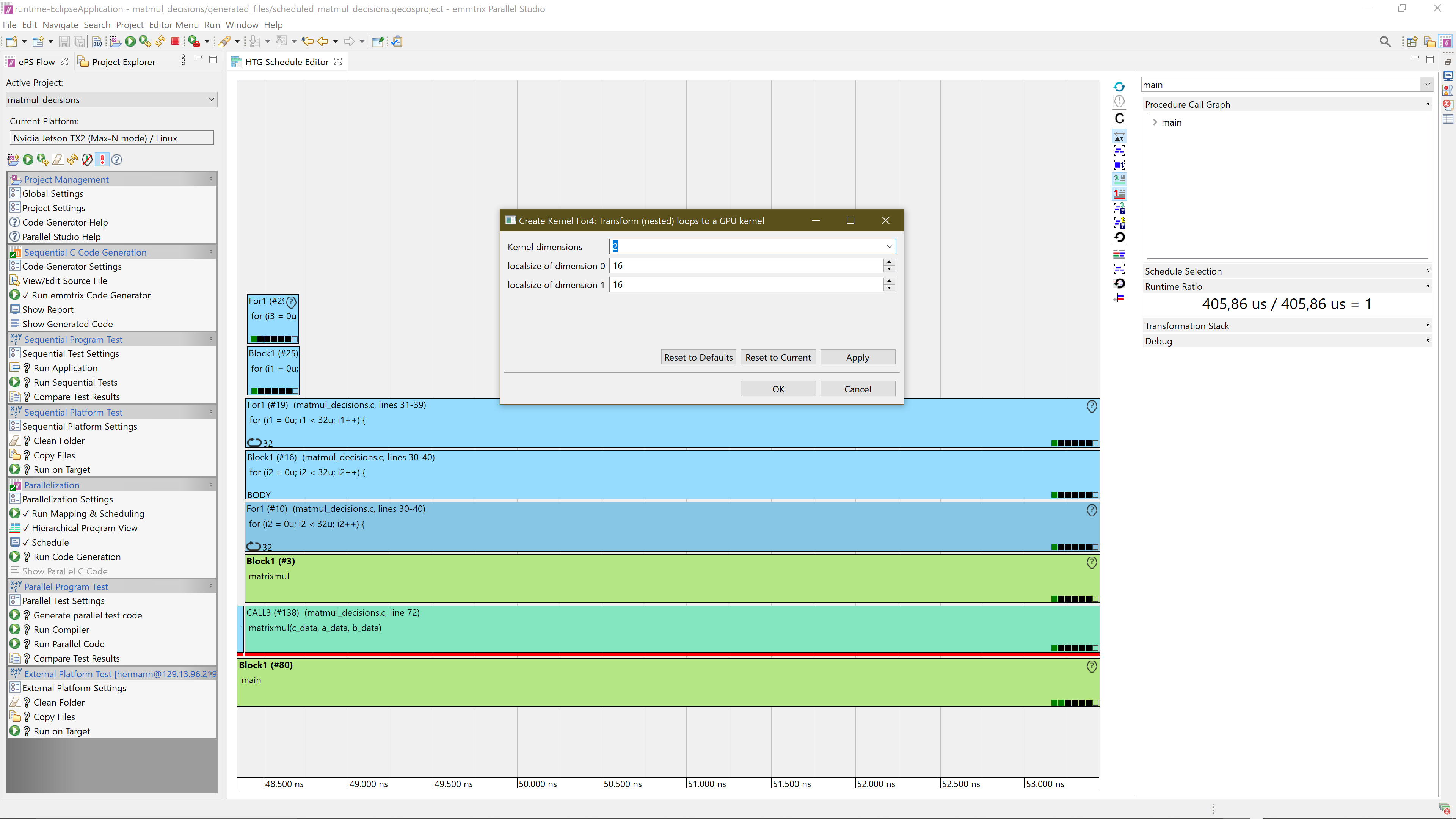Open the Editor Menu menu

tap(174, 25)
